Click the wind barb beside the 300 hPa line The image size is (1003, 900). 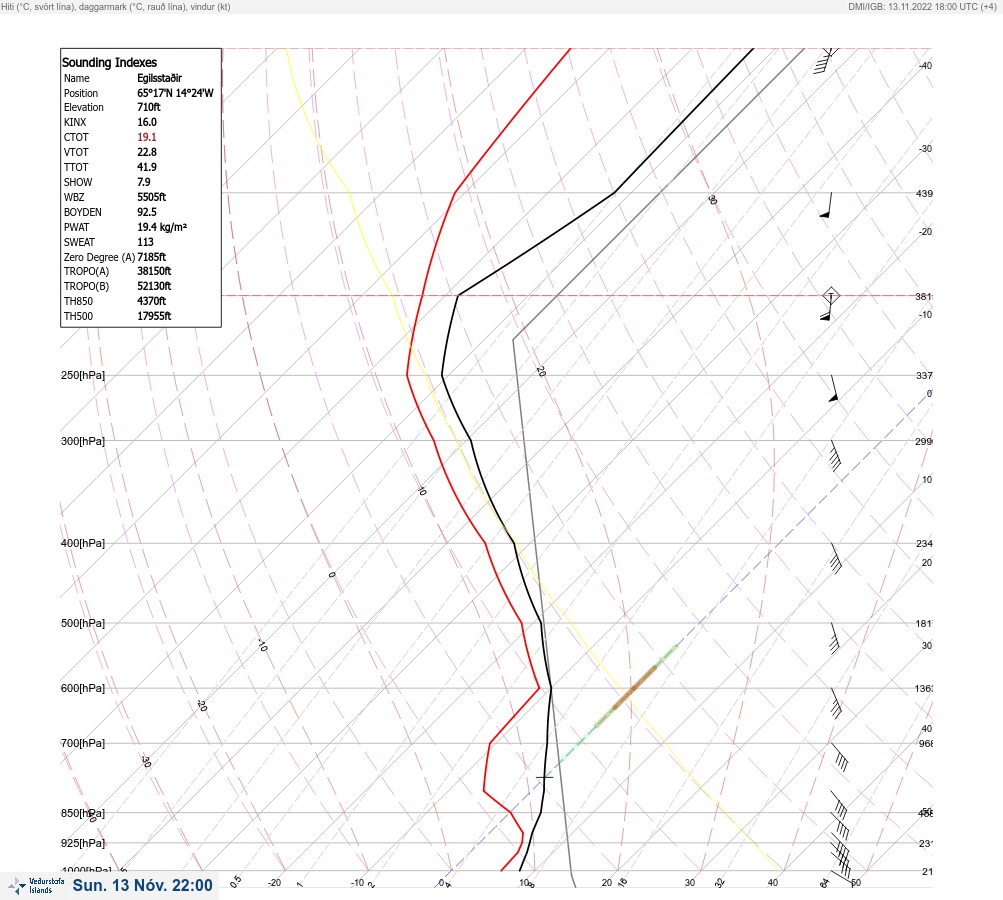point(835,455)
